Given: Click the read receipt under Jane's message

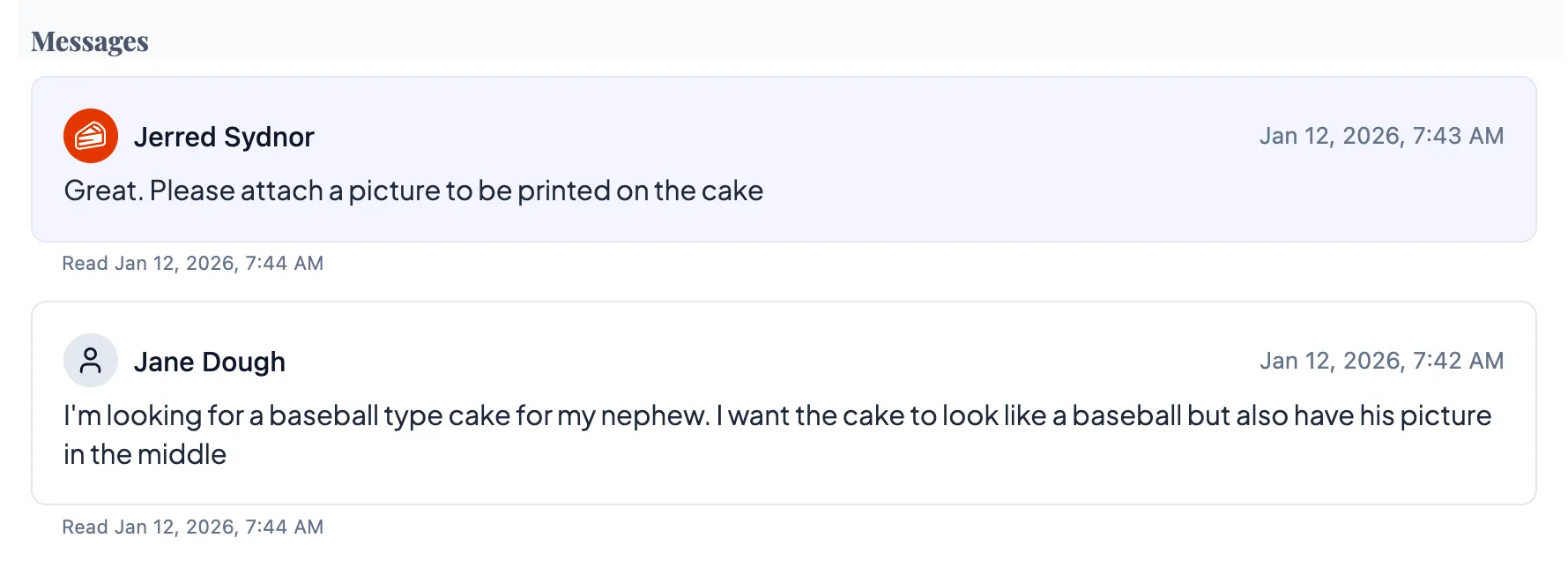Looking at the screenshot, I should pyautogui.click(x=192, y=526).
